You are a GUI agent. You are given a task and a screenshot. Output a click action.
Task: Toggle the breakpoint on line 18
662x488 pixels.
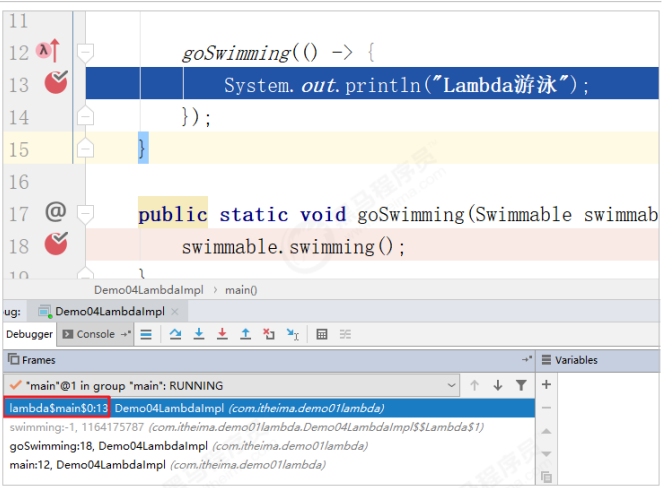click(x=56, y=244)
